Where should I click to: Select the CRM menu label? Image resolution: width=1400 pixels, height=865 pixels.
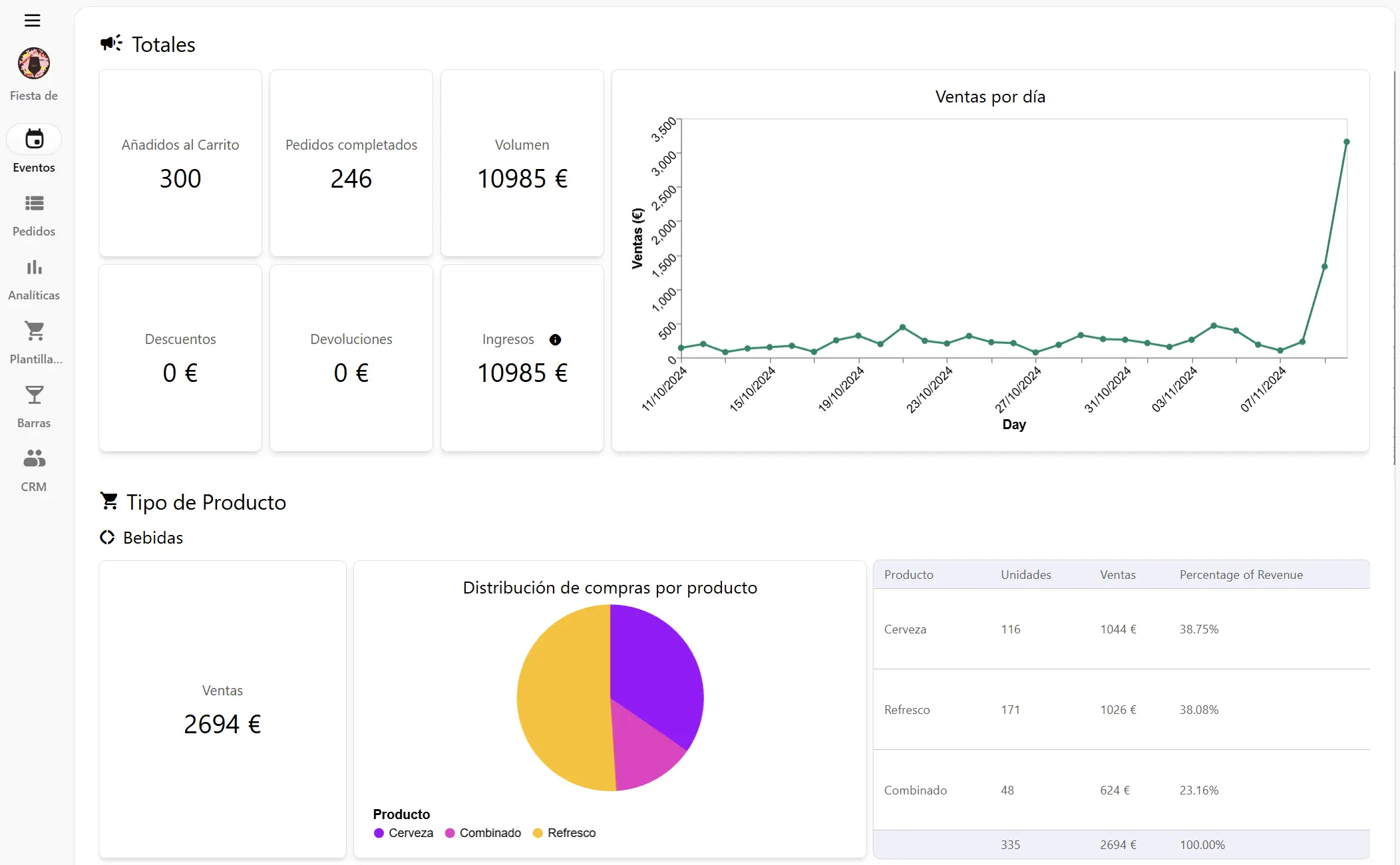coord(34,487)
